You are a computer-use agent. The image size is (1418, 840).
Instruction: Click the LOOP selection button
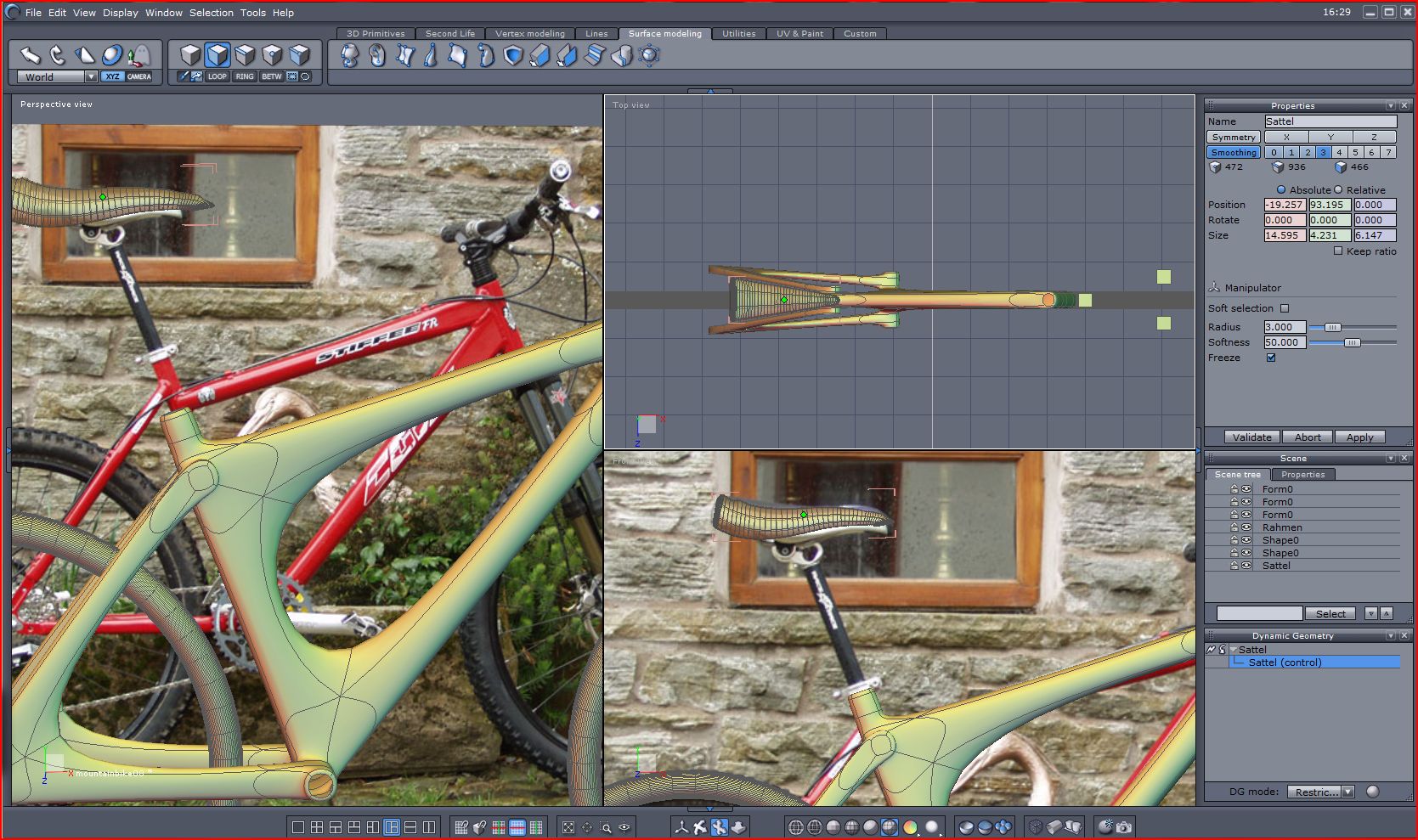(x=218, y=76)
